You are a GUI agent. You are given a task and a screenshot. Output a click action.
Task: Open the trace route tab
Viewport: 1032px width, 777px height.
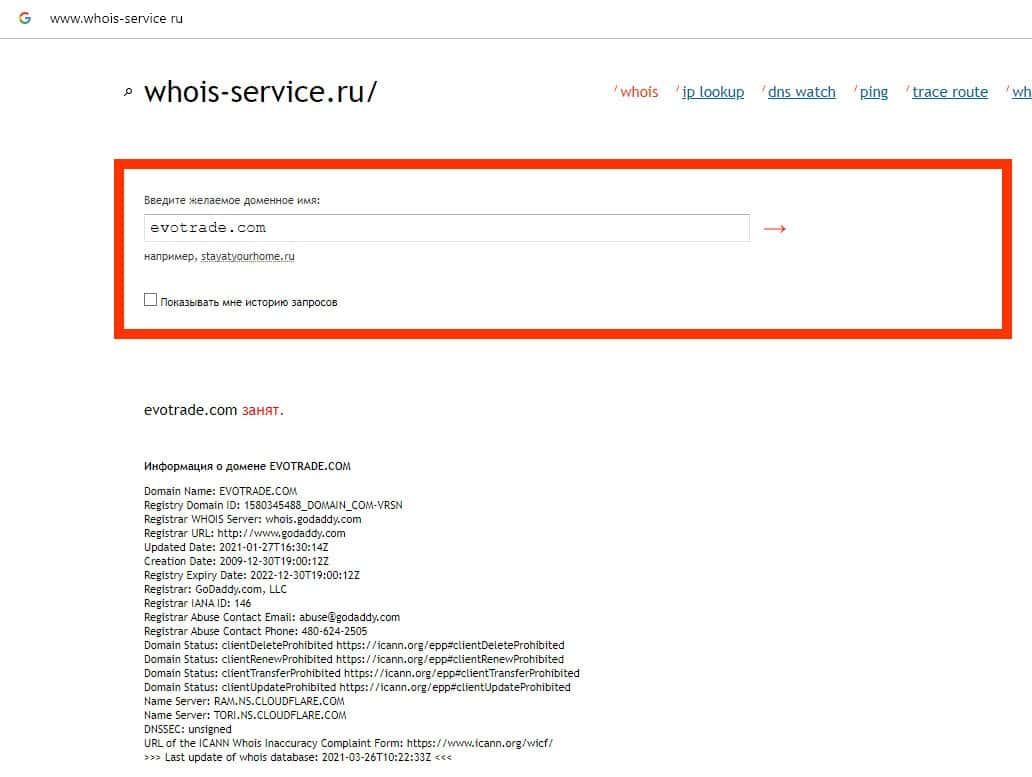(x=950, y=92)
